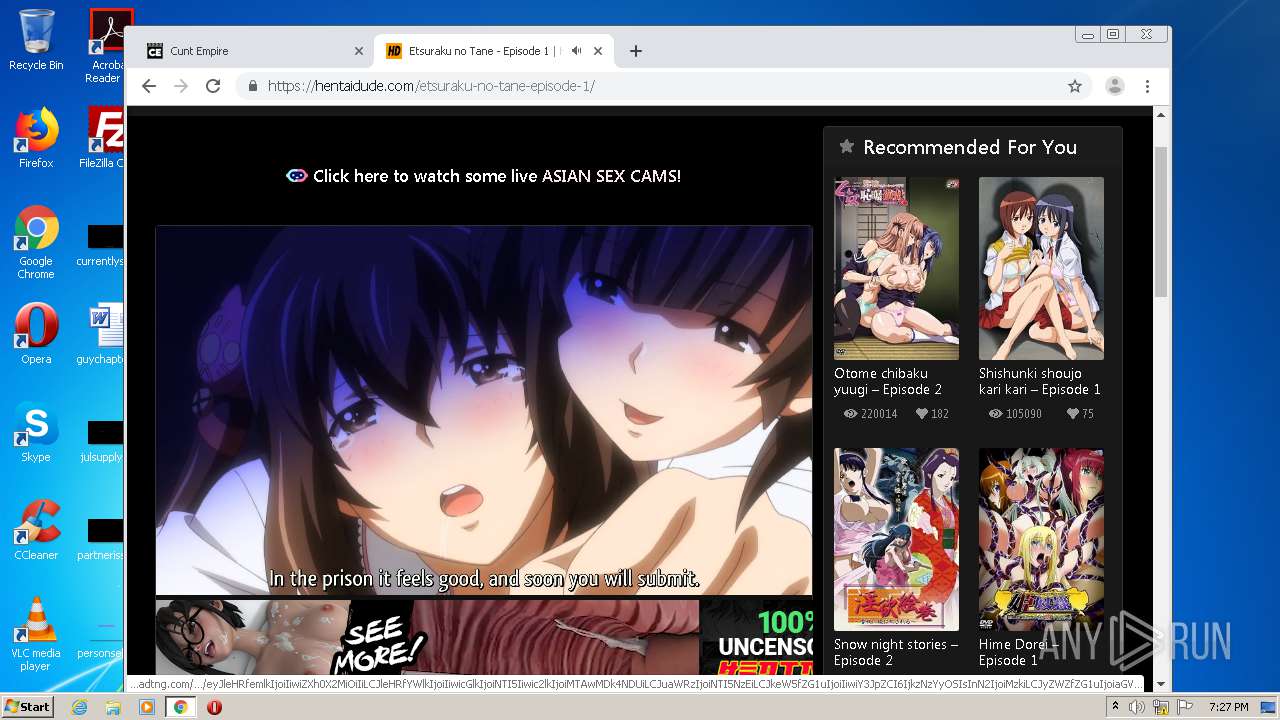Select the Opera desktop icon
The image size is (1280, 720).
(x=36, y=335)
